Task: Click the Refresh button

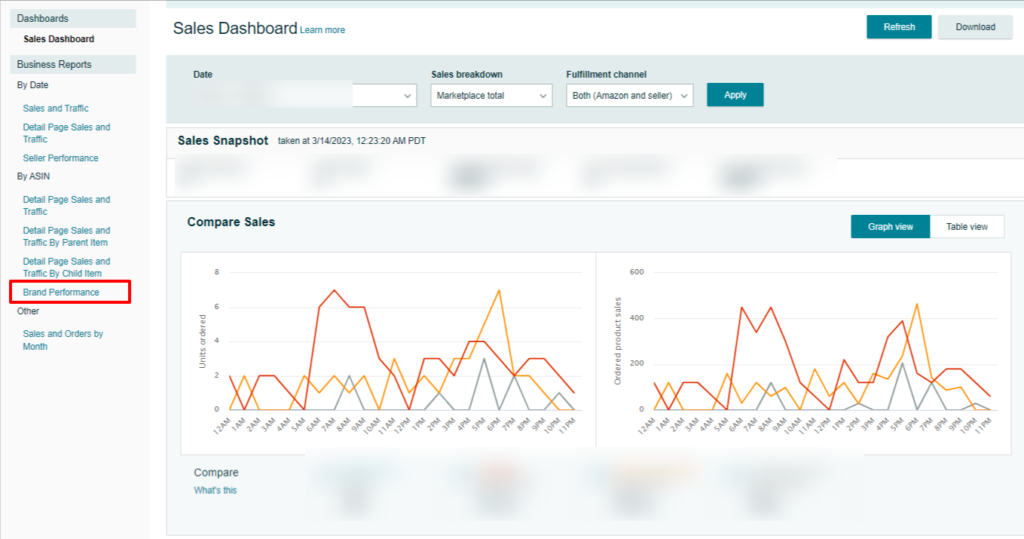Action: coord(898,27)
